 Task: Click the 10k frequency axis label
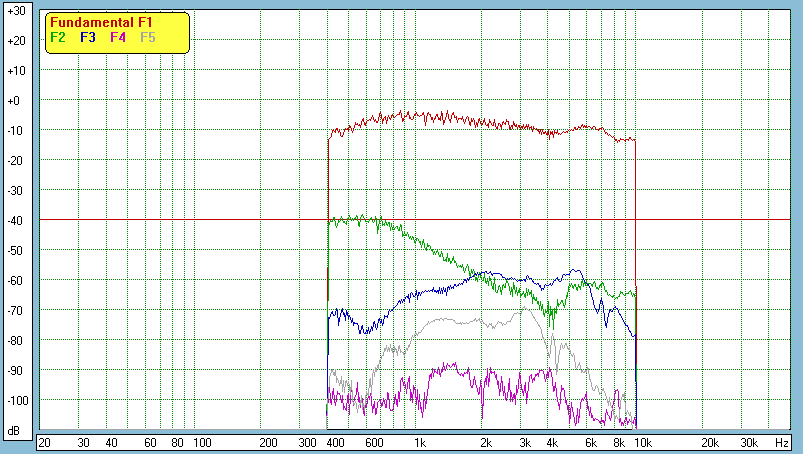(x=647, y=442)
